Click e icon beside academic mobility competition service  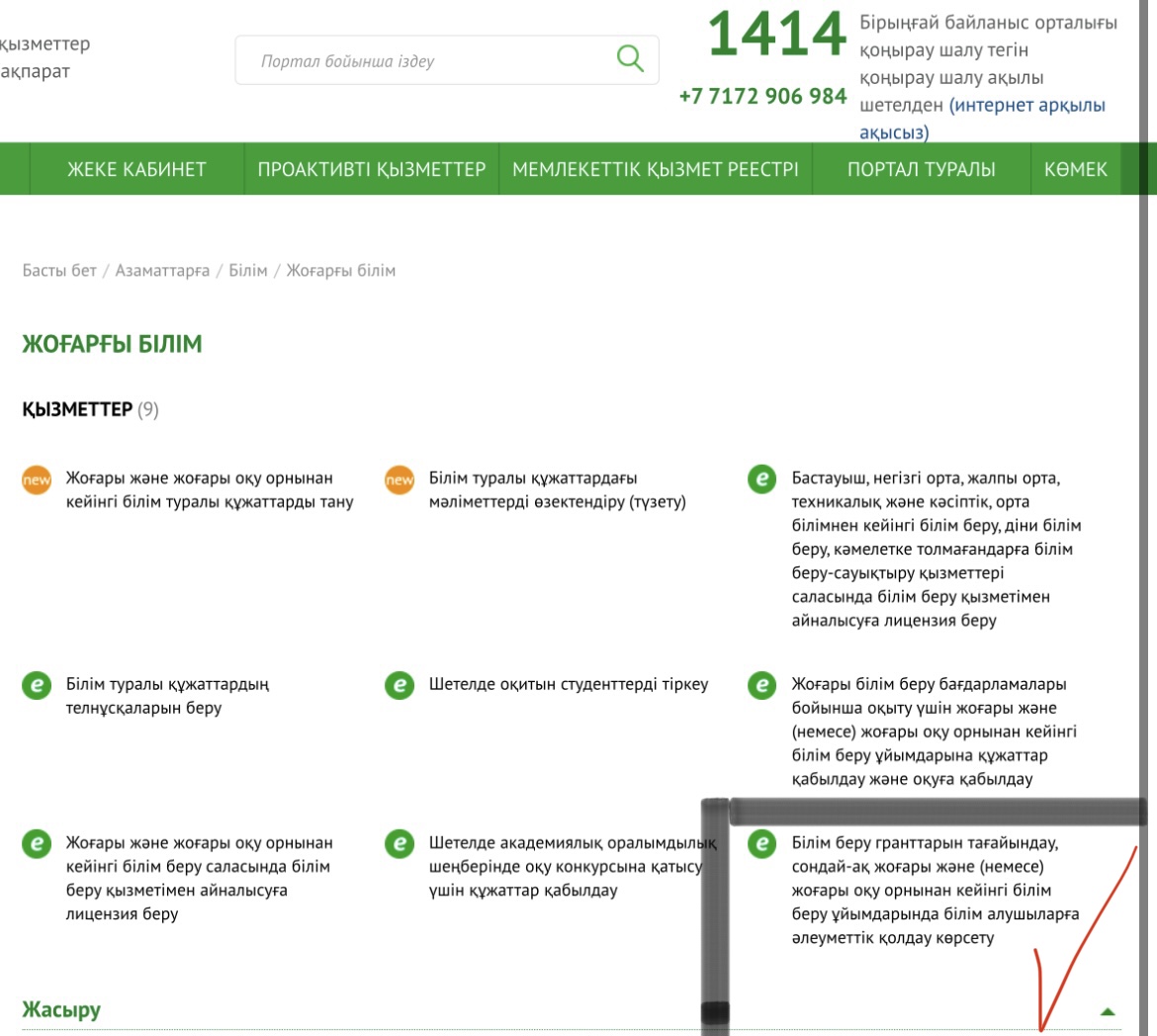(400, 844)
